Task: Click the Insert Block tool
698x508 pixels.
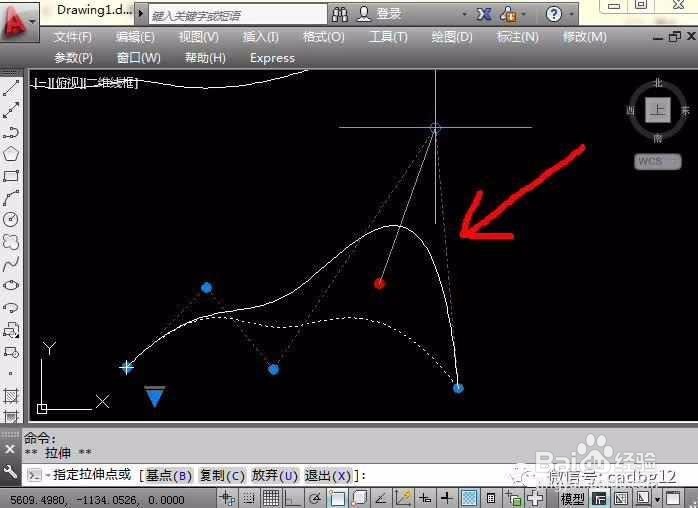Action: [11, 330]
